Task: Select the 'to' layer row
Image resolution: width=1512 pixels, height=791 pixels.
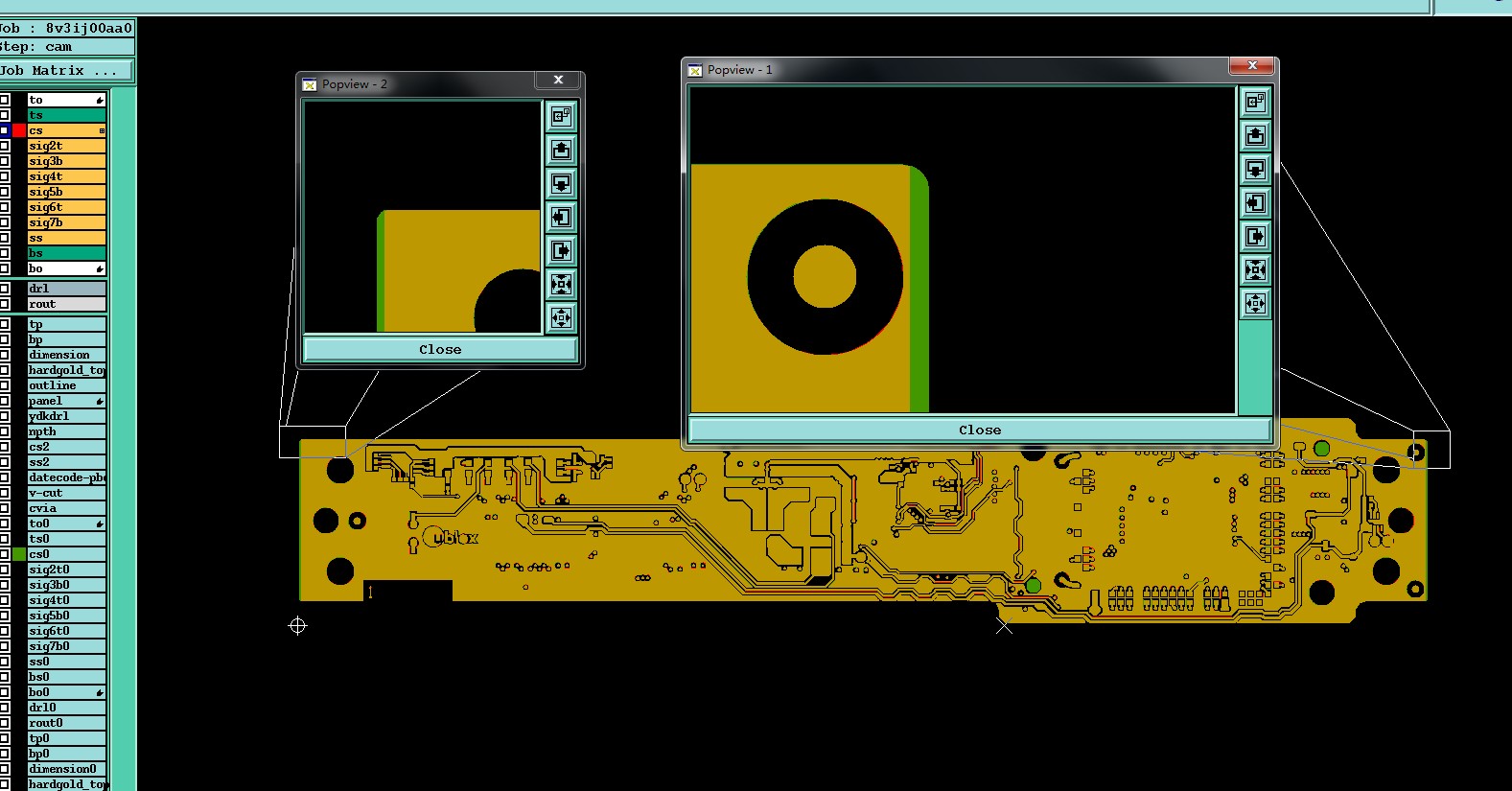Action: coord(66,100)
